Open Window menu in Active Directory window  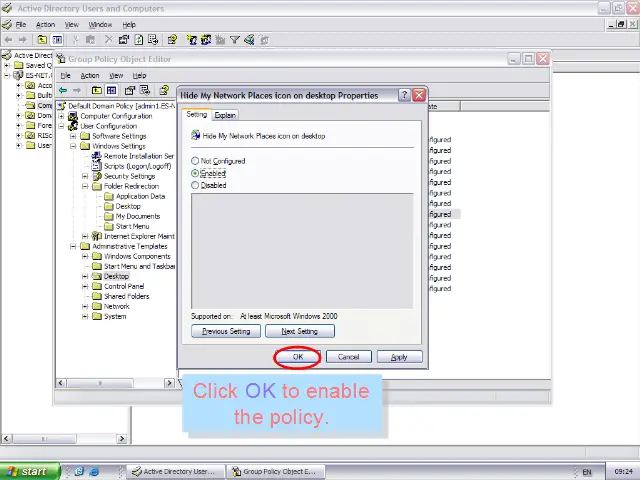[x=100, y=24]
